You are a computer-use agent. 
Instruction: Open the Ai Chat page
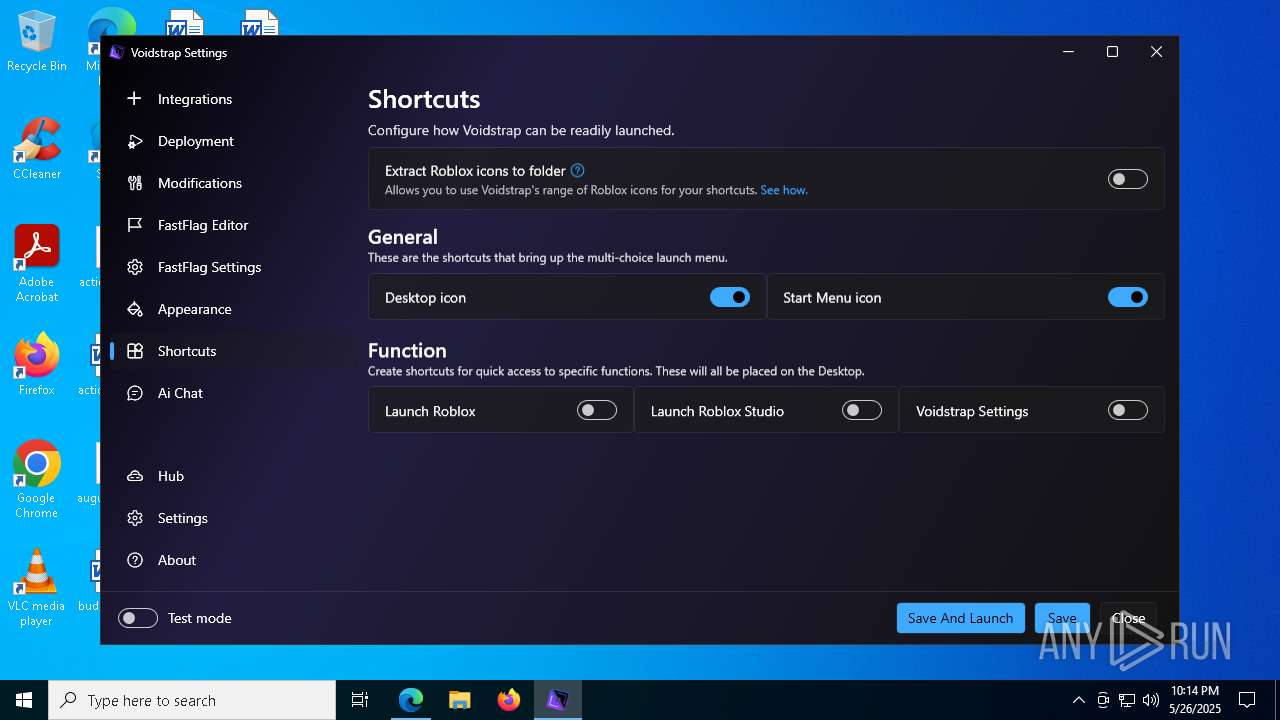tap(229, 393)
